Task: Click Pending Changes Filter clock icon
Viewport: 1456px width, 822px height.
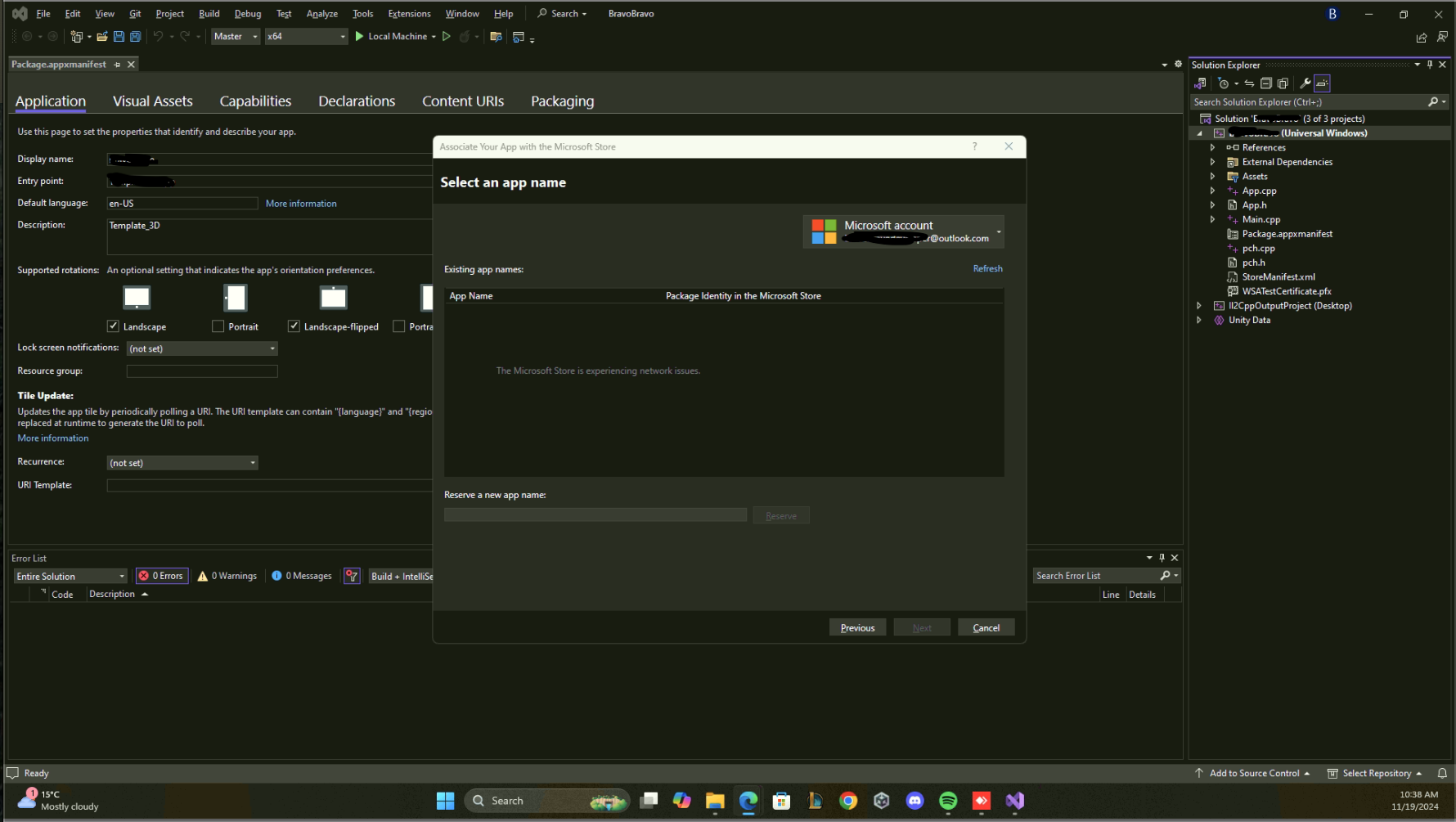Action: [1223, 83]
